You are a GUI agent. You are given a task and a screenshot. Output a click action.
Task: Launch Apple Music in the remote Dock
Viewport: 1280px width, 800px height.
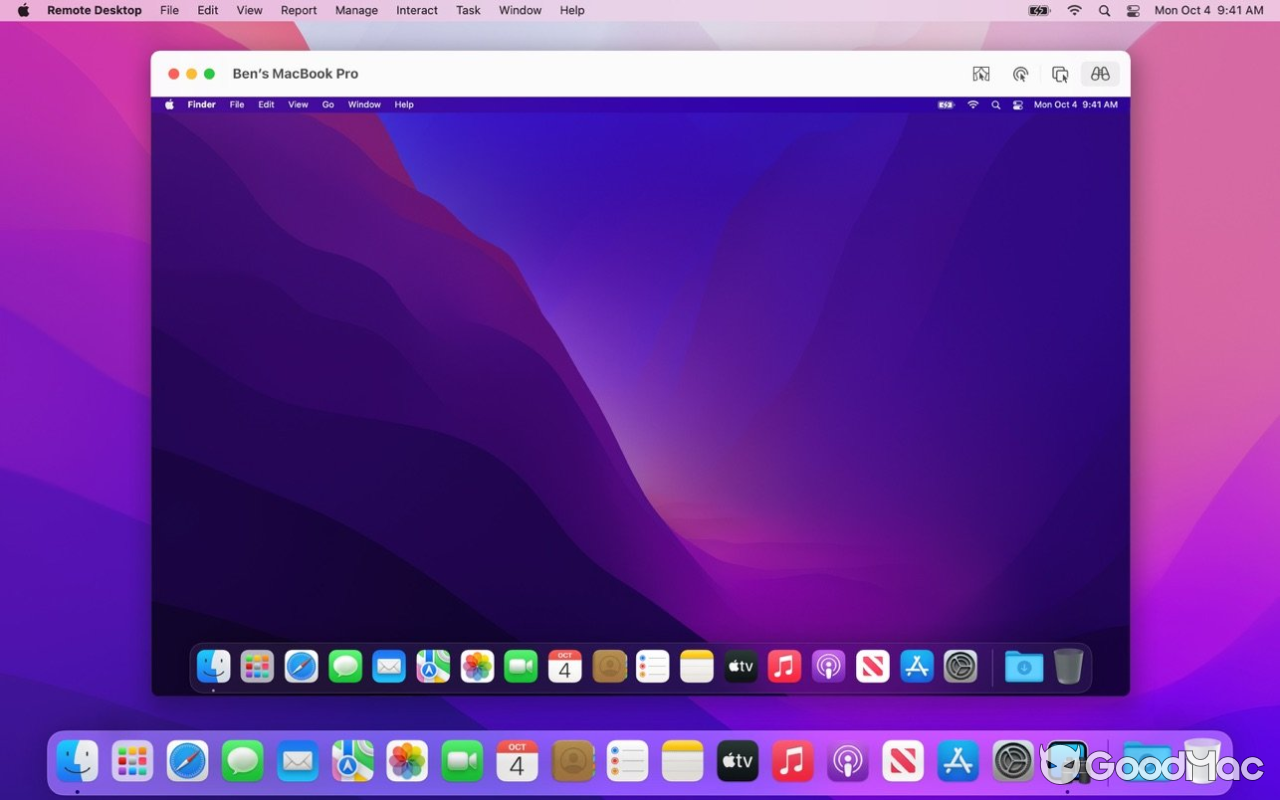tap(784, 666)
